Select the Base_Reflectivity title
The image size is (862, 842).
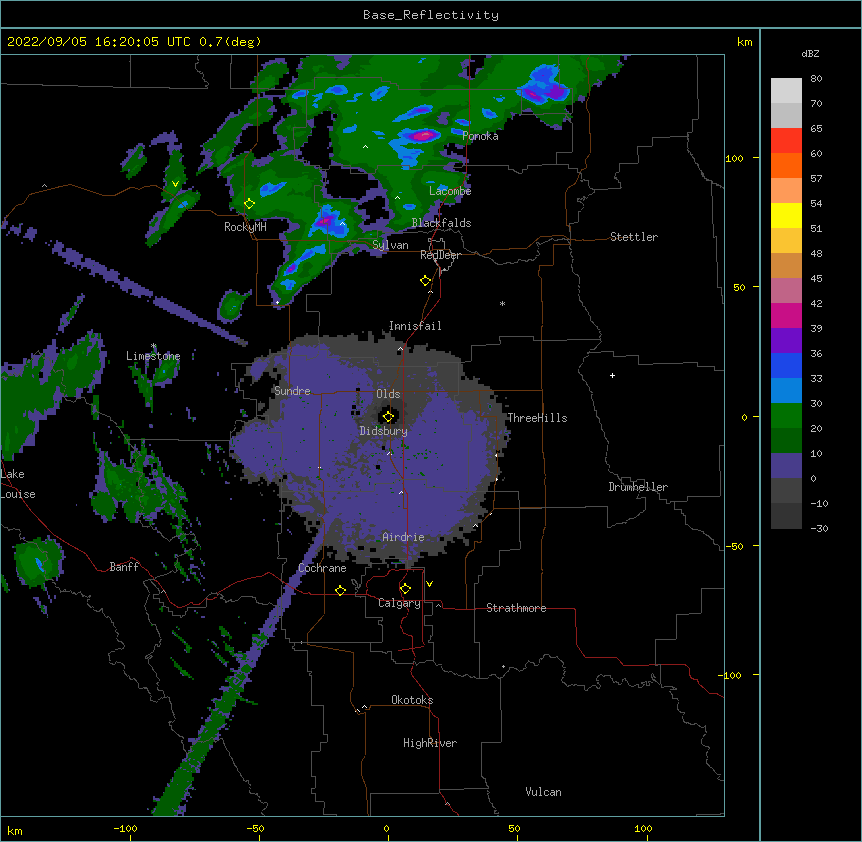tap(431, 15)
